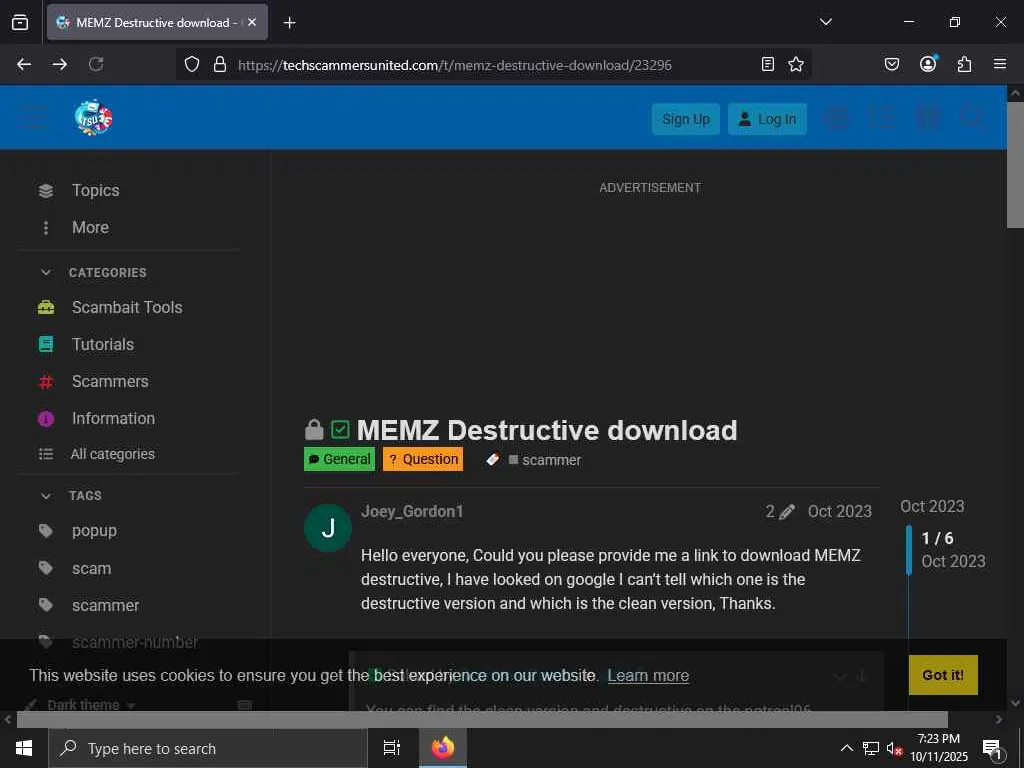
Task: Click the 1 / 6 timeline position
Action: pyautogui.click(x=937, y=538)
